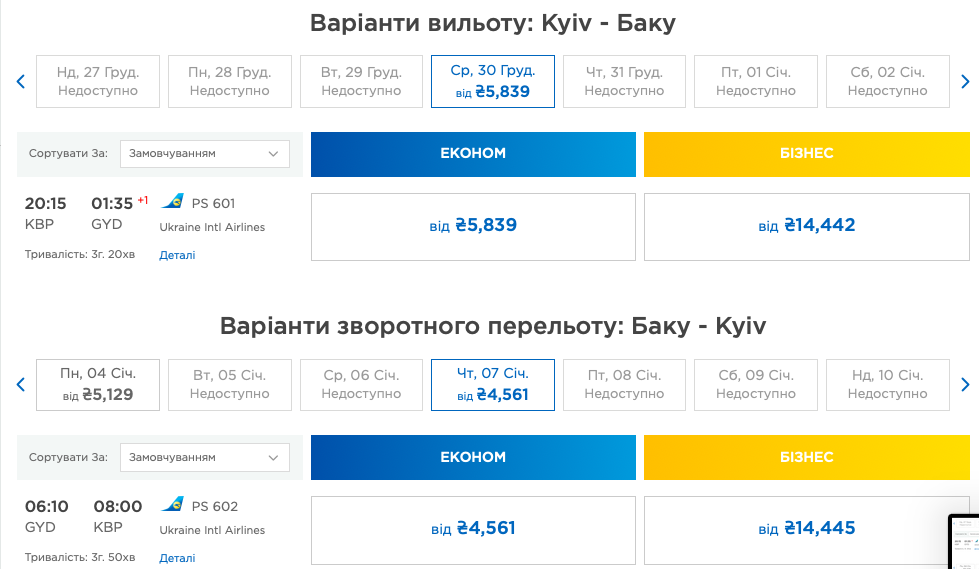The width and height of the screenshot is (979, 569).
Task: Click next dates arrow for return flights
Action: (964, 385)
